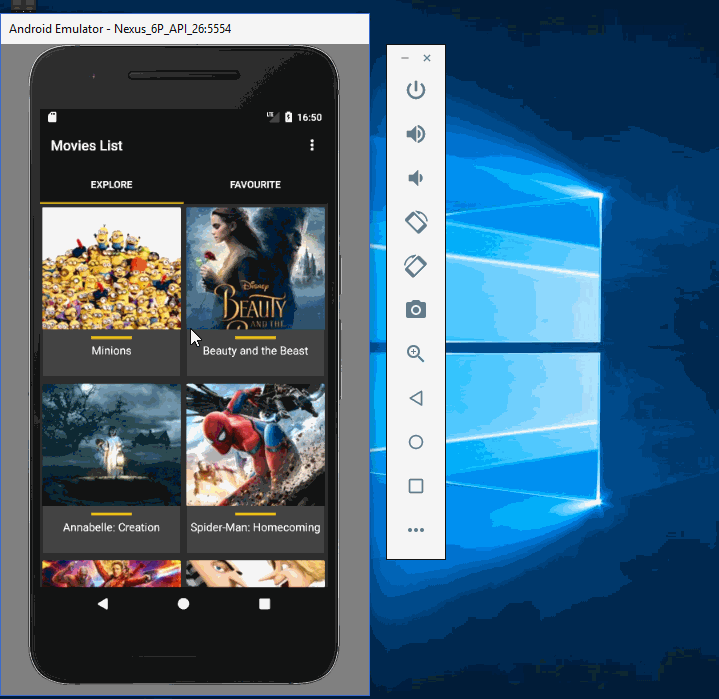Take a screenshot with the camera icon
The image size is (719, 699).
(x=416, y=310)
